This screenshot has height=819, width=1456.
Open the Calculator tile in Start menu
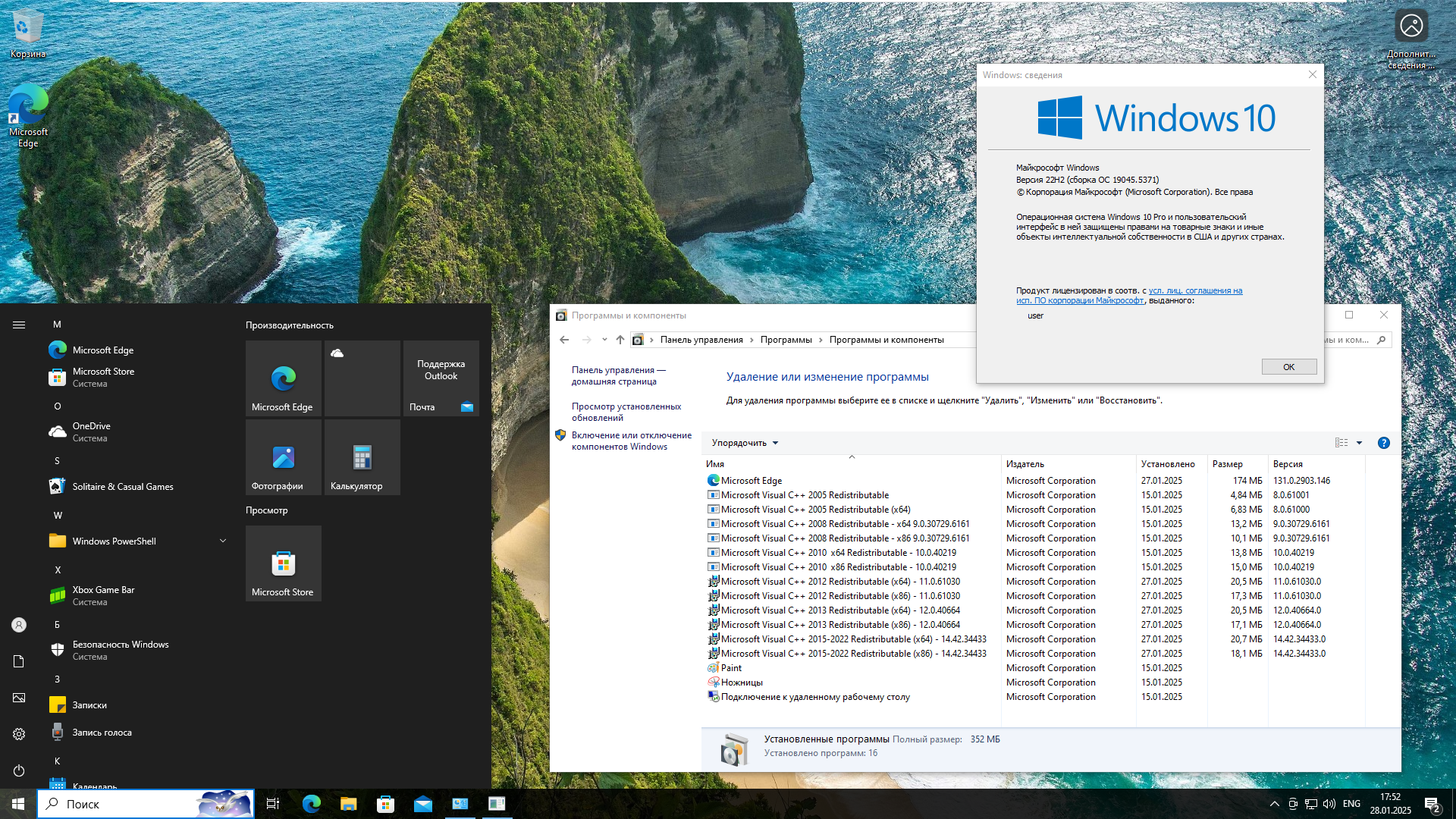pos(362,457)
